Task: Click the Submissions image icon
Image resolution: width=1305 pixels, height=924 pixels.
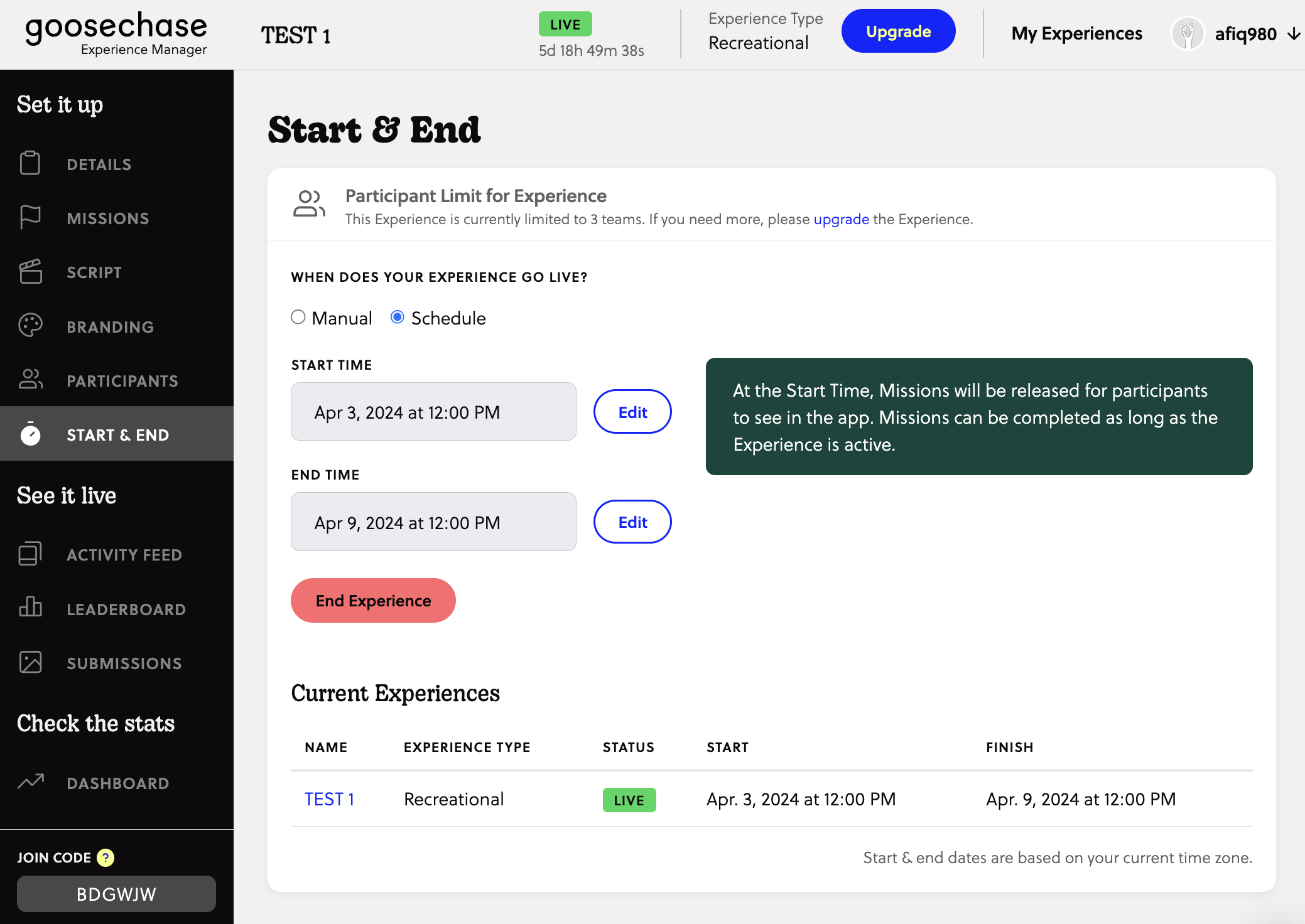Action: coord(30,662)
